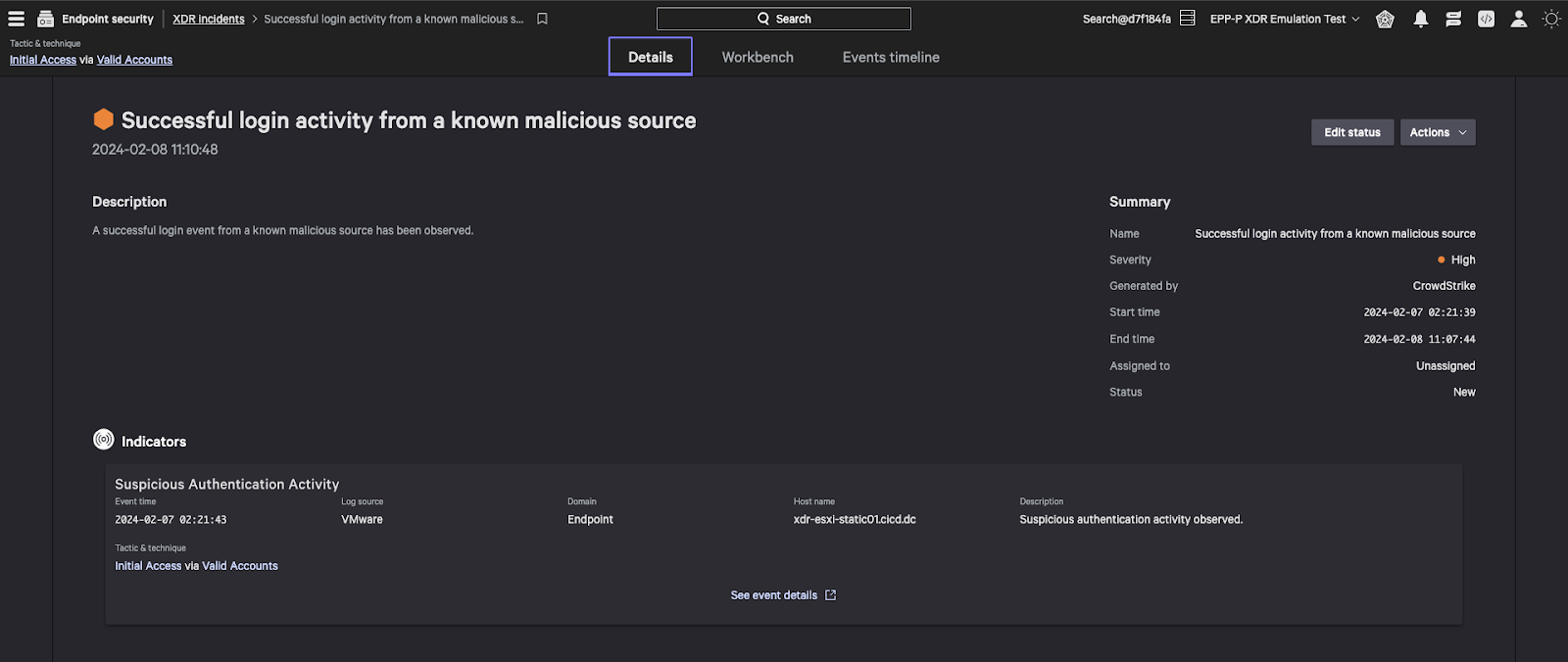Click the Description section heading
The image size is (1568, 662).
129,202
